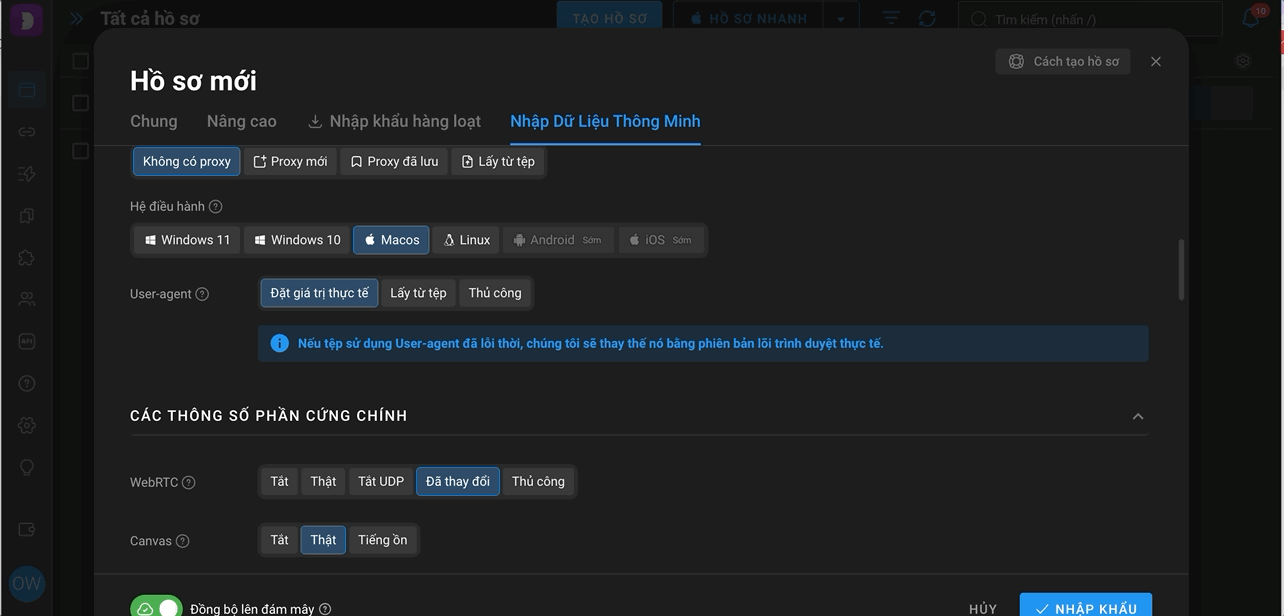Collapse the Các thông số phần cứng chính section
1284x616 pixels.
(1137, 416)
